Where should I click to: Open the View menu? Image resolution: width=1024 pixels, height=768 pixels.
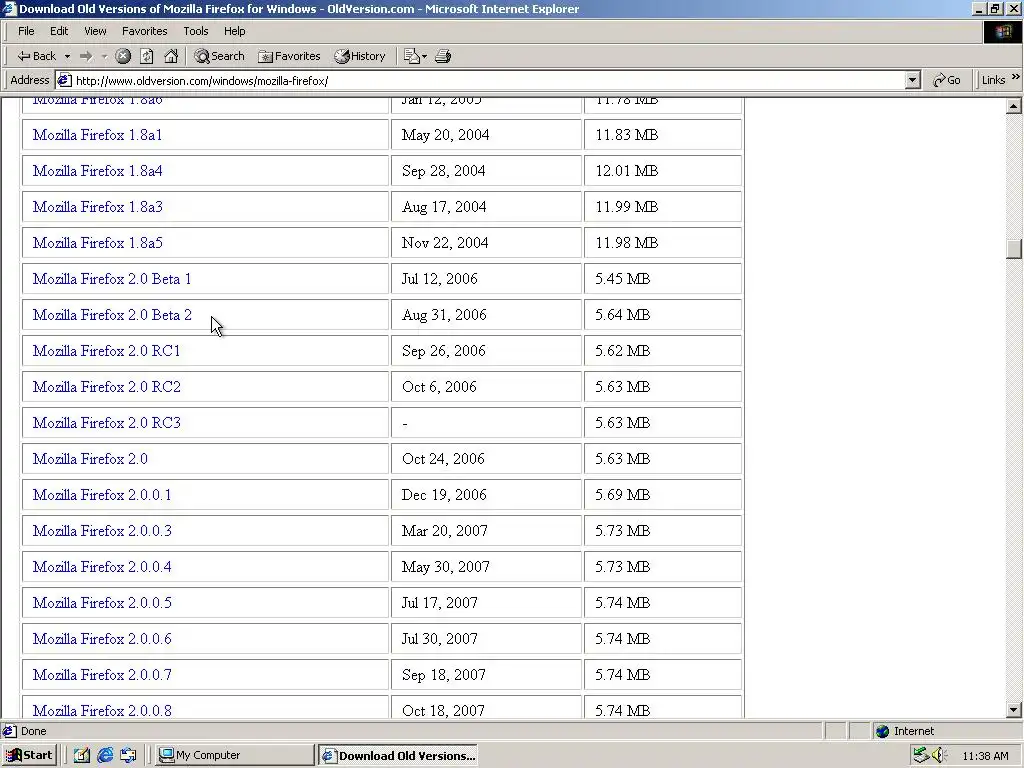(95, 31)
